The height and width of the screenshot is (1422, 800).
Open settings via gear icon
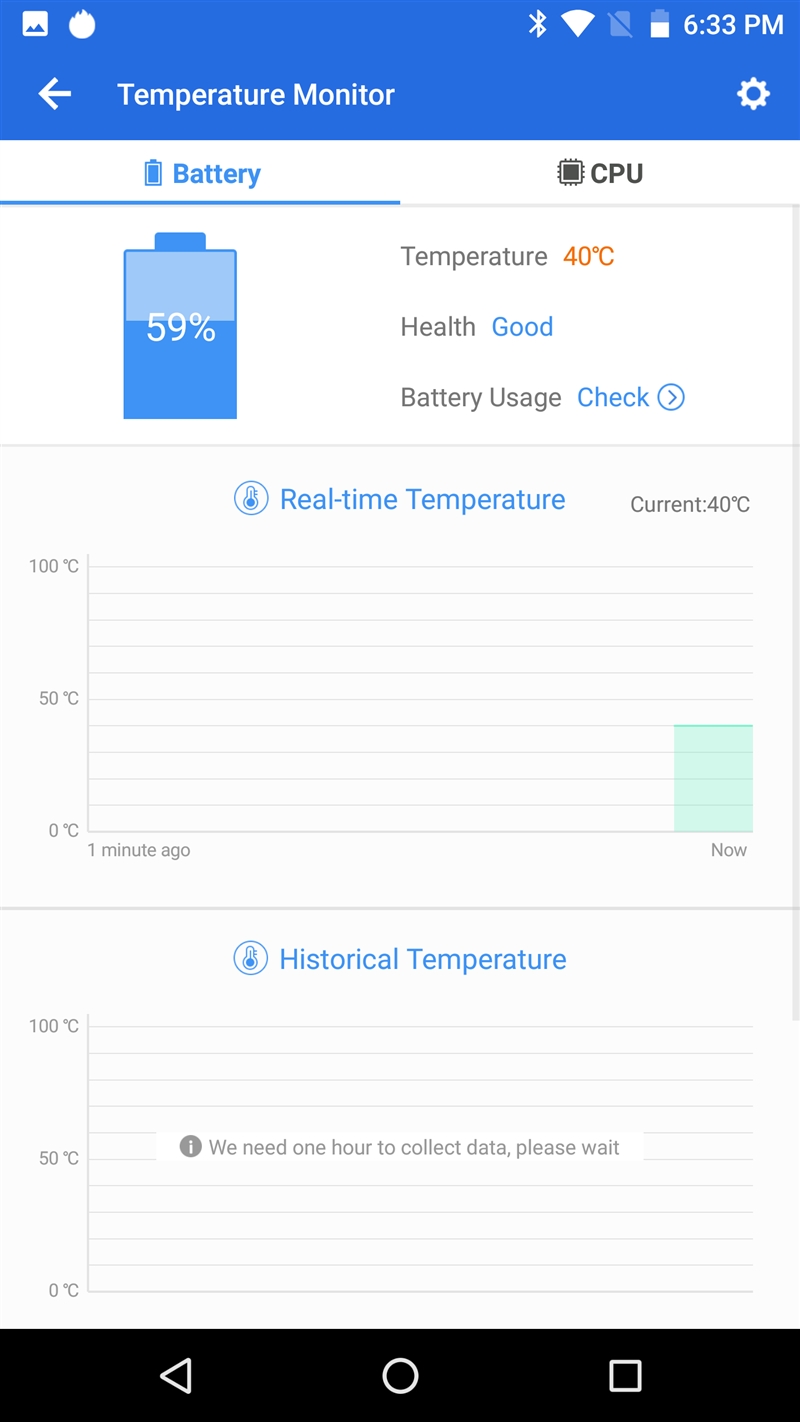(753, 95)
